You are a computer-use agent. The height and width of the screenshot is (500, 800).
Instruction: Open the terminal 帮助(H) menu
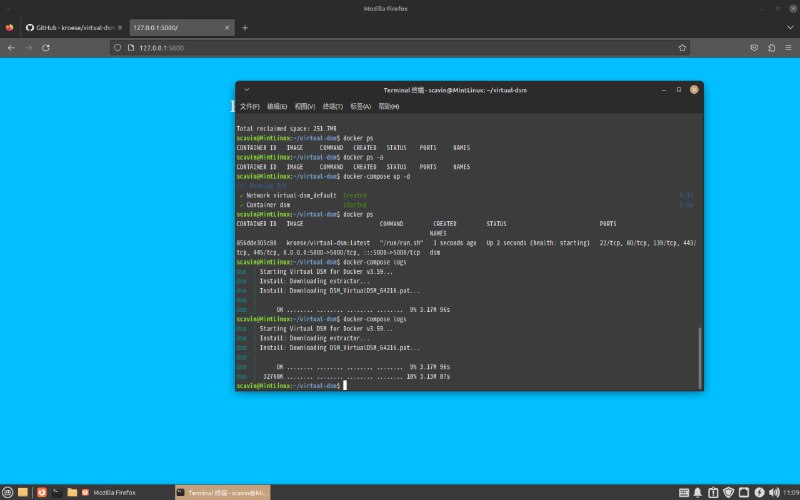pos(389,107)
